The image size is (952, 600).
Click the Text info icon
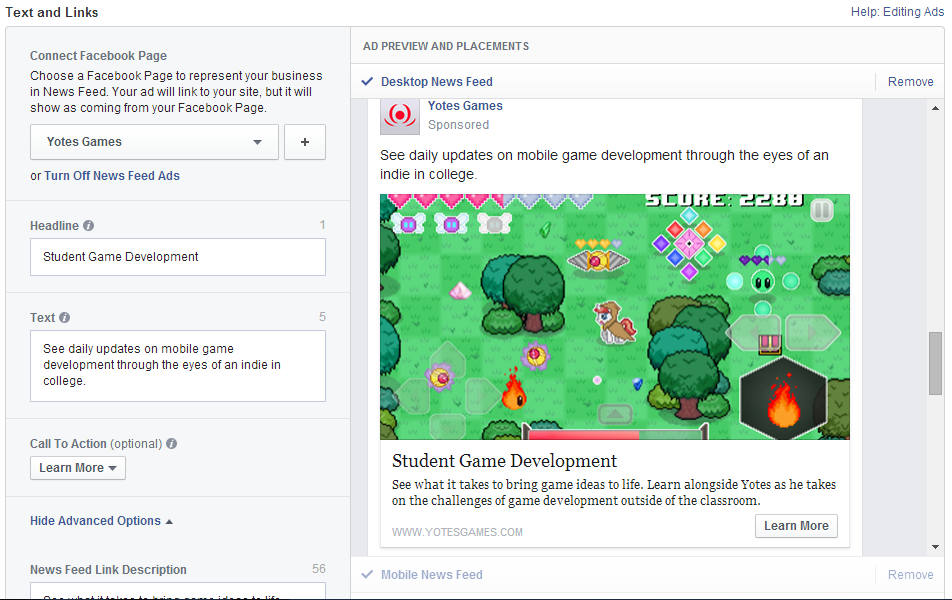coord(65,317)
